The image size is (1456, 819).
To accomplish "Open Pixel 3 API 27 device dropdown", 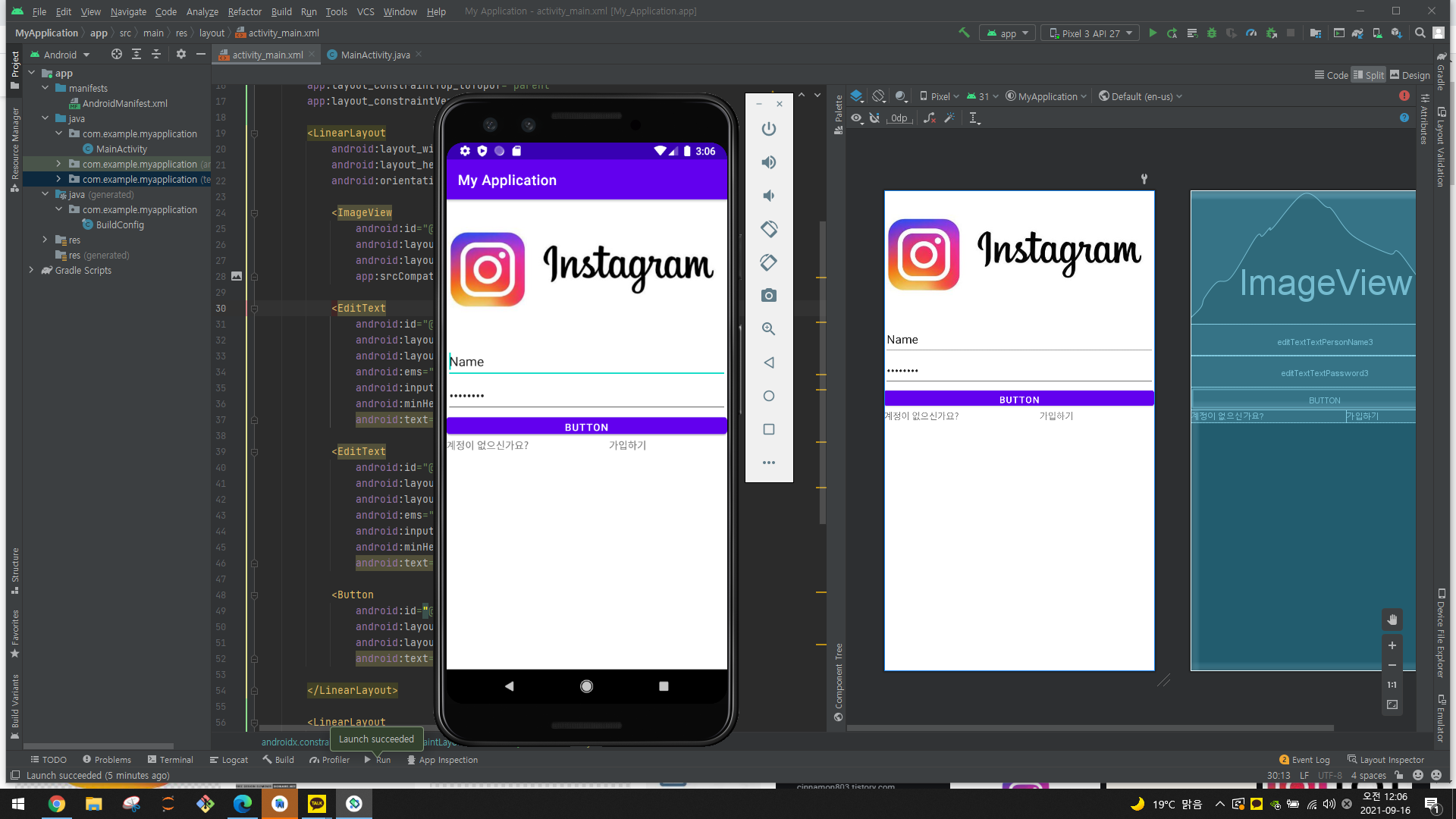I will pyautogui.click(x=1090, y=33).
